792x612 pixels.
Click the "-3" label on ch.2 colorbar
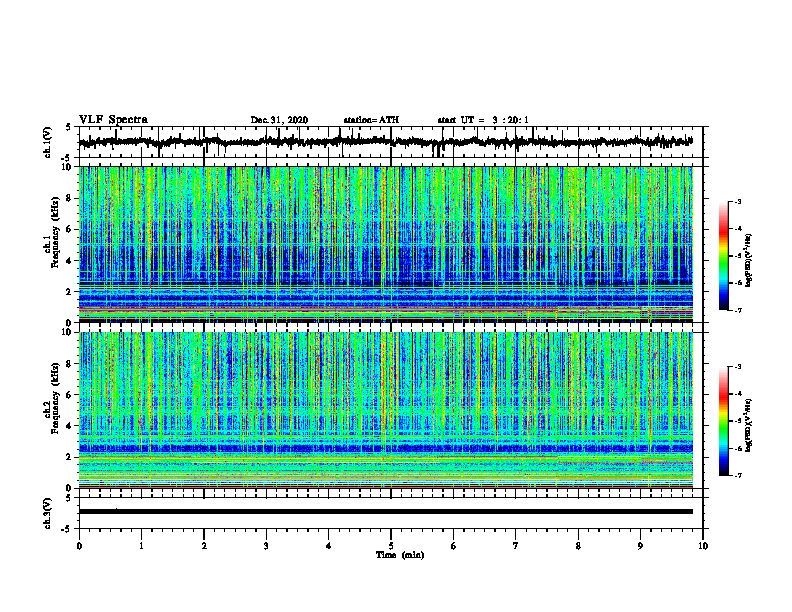click(738, 367)
